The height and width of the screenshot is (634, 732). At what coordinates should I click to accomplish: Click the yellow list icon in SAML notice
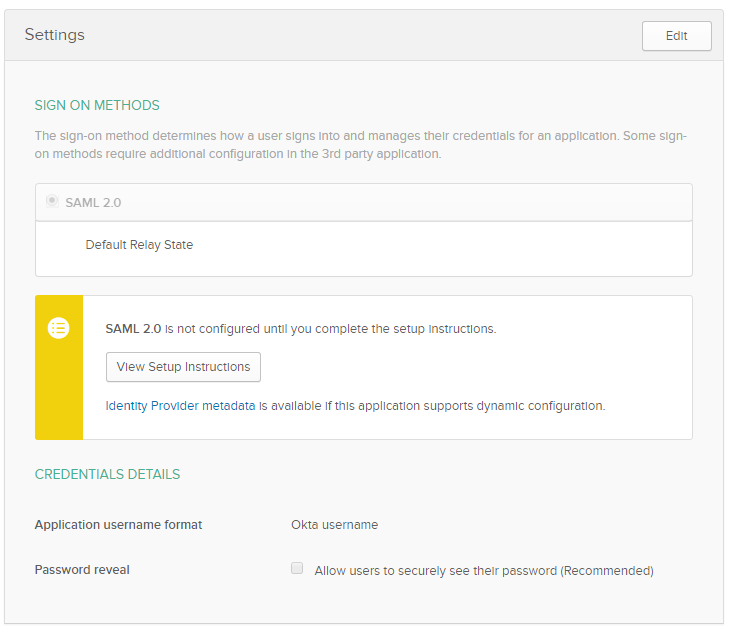(x=59, y=328)
